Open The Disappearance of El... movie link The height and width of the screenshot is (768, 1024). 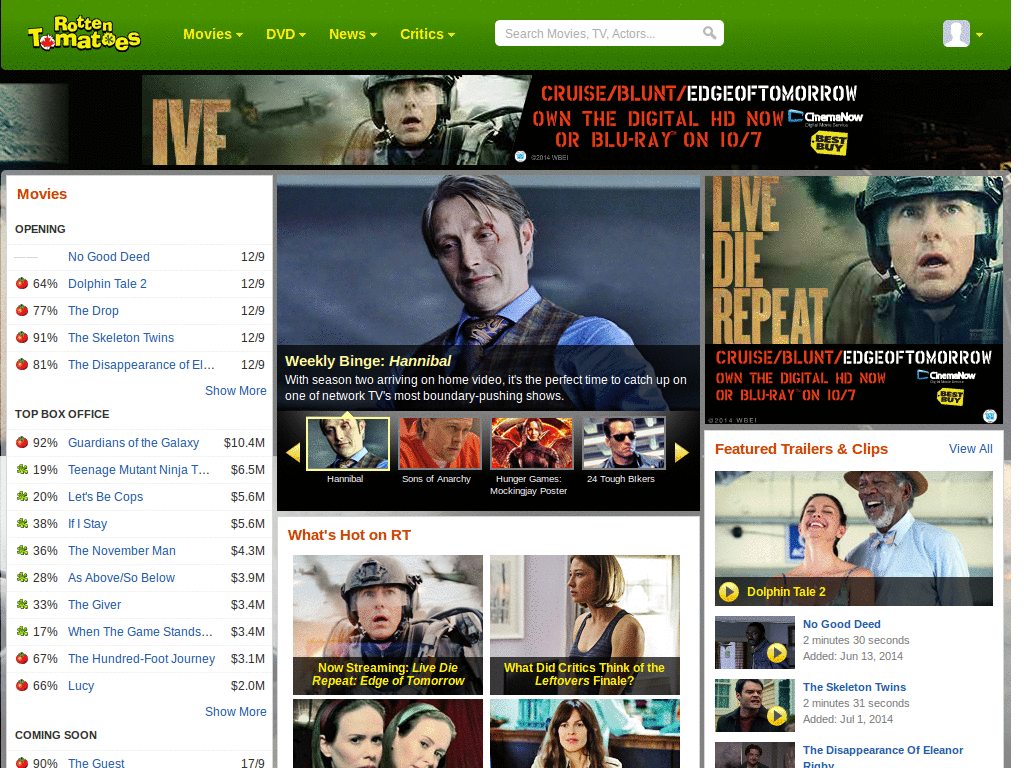pos(141,364)
